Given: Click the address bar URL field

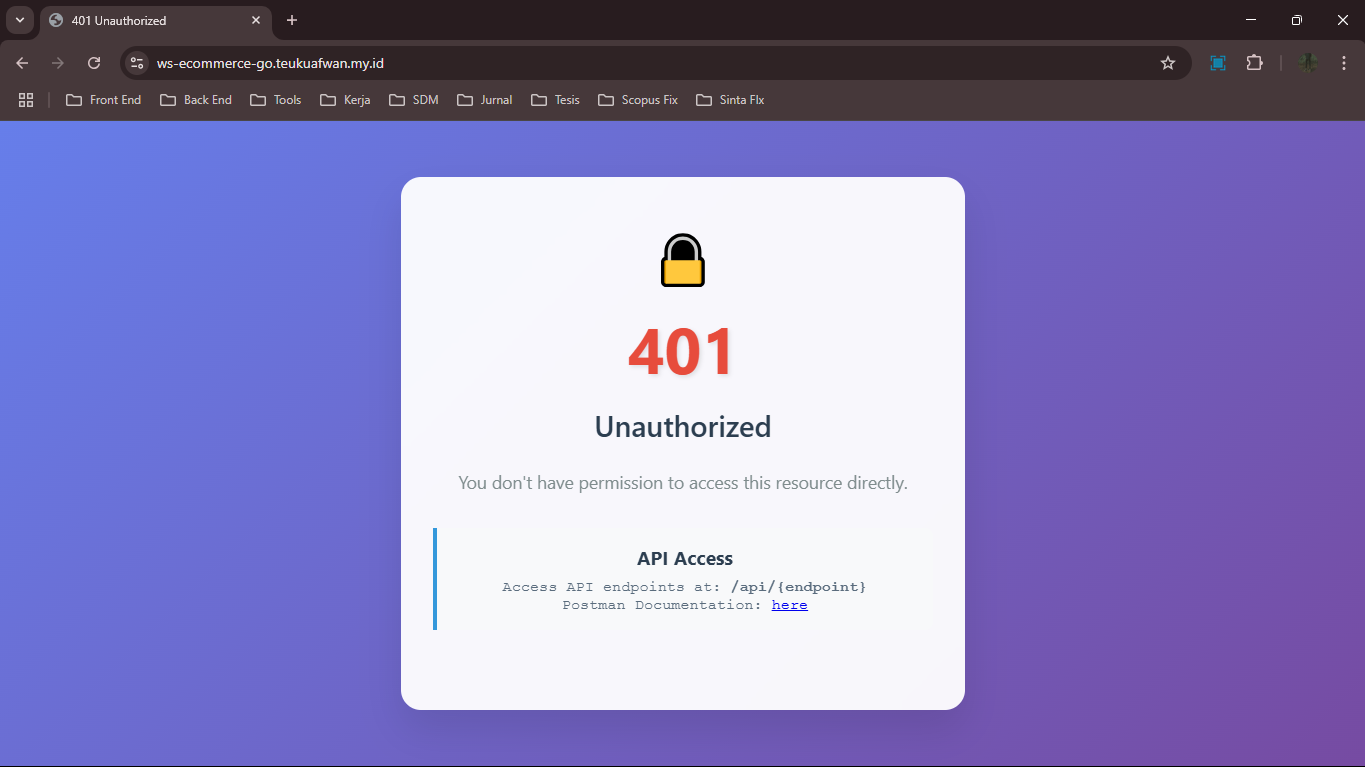Looking at the screenshot, I should pyautogui.click(x=640, y=63).
